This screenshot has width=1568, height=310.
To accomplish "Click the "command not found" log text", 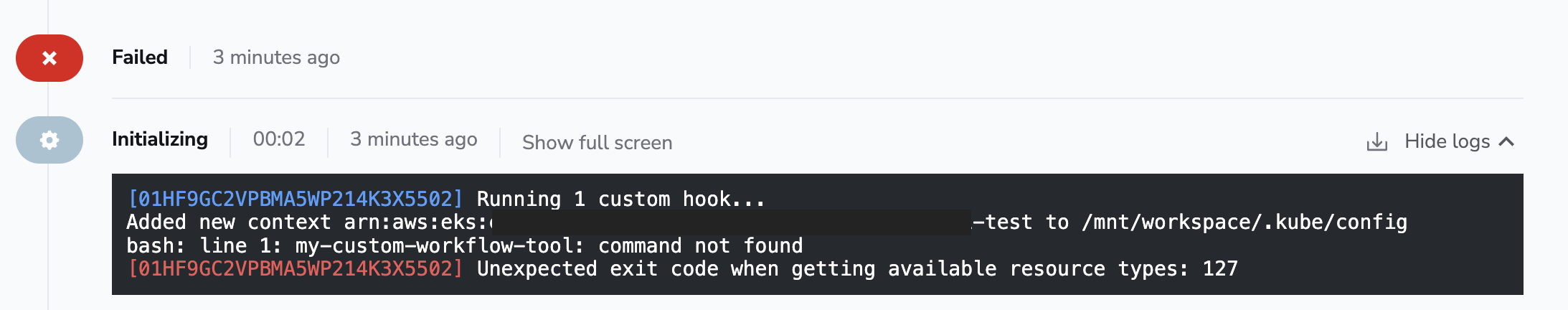I will coord(700,245).
